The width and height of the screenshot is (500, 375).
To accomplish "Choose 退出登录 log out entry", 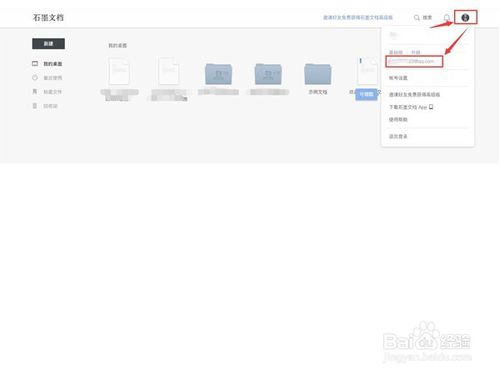I will (x=398, y=136).
